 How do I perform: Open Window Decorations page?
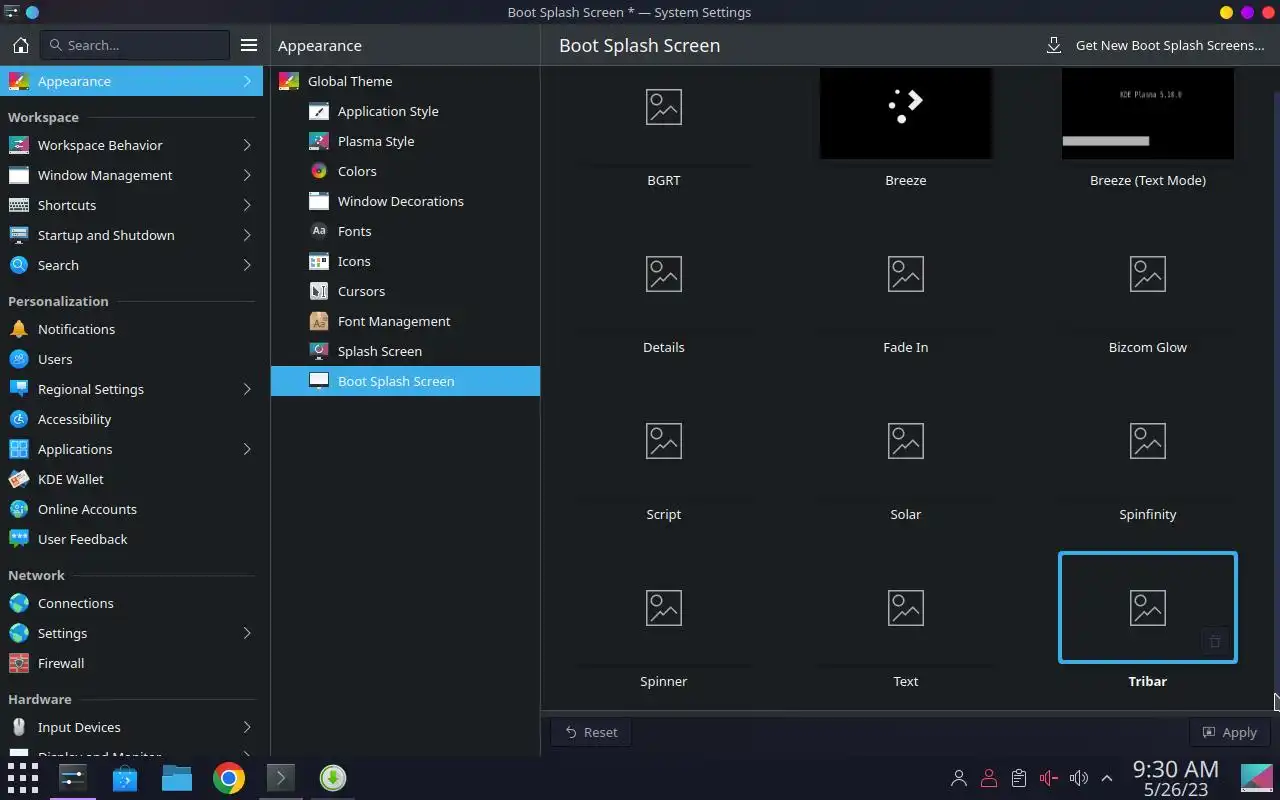tap(405, 201)
